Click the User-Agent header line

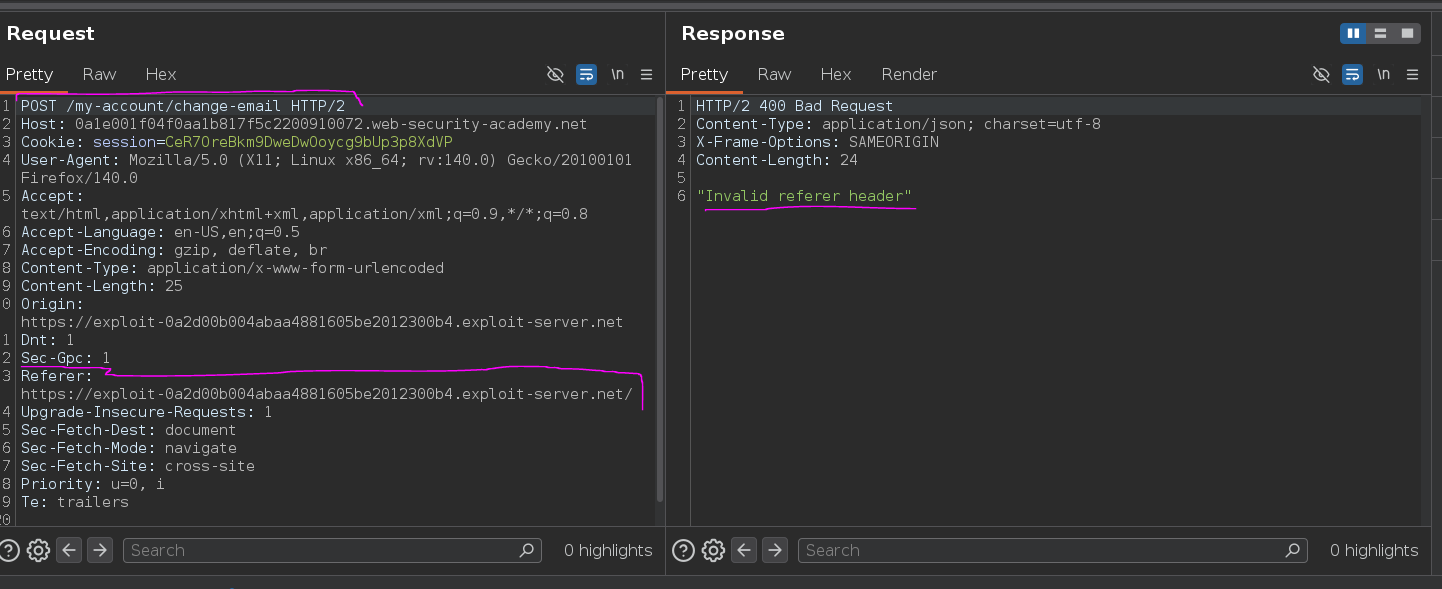click(x=326, y=169)
